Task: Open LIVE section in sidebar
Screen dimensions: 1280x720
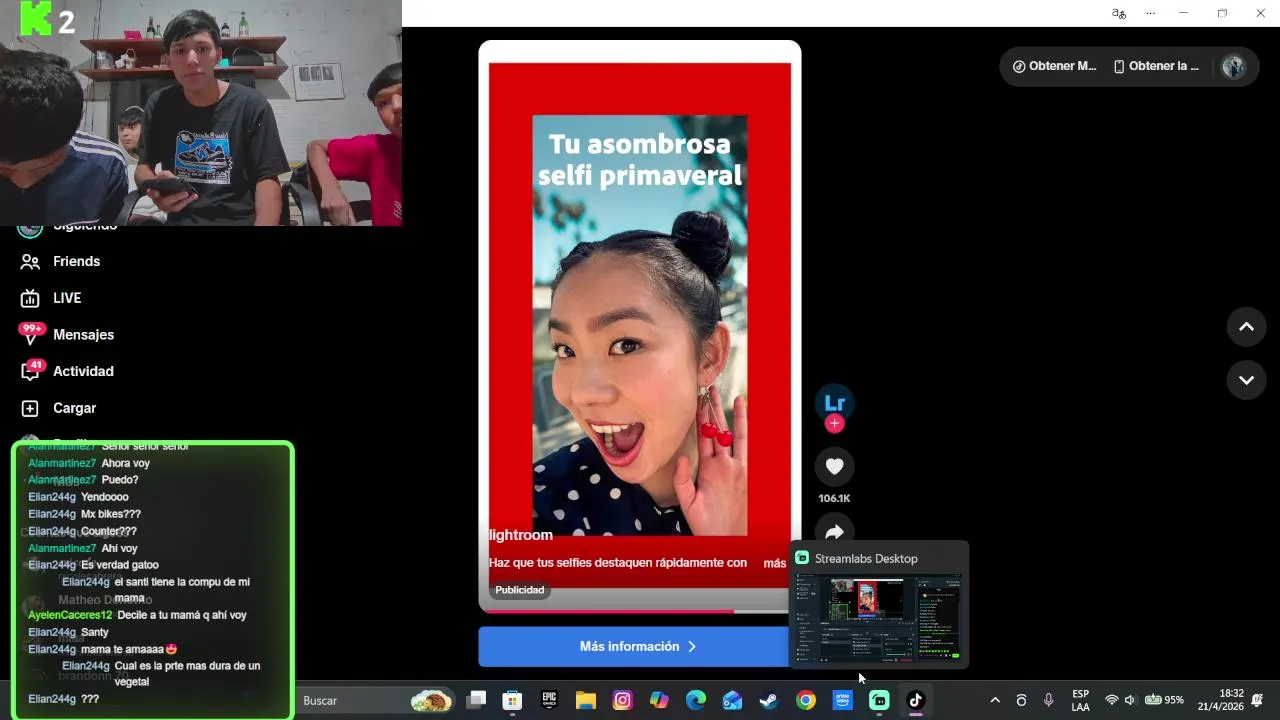Action: (x=67, y=298)
